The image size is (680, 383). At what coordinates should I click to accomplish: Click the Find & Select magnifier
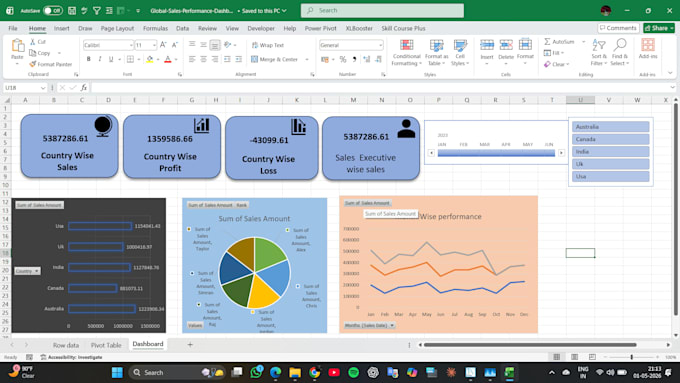pos(620,45)
